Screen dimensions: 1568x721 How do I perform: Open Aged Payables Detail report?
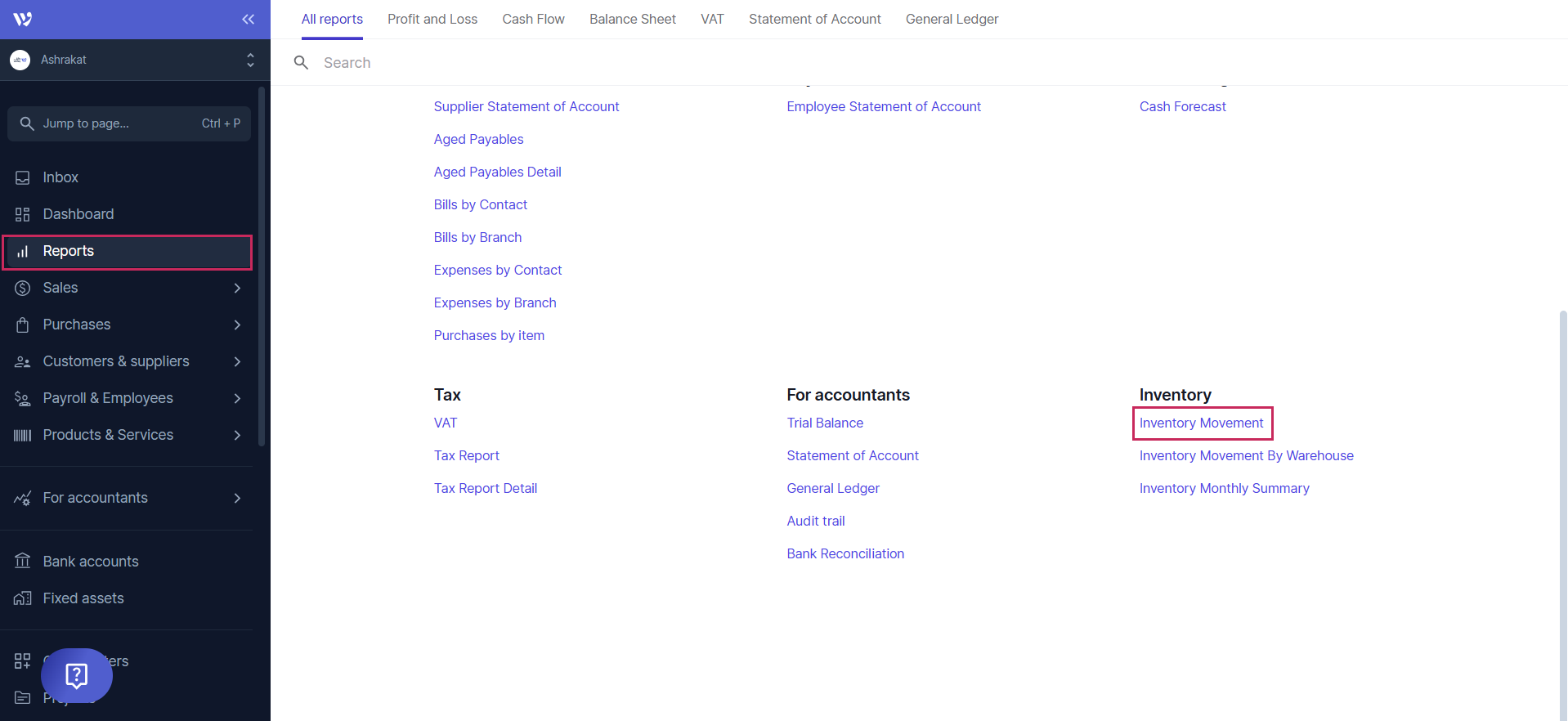tap(497, 172)
